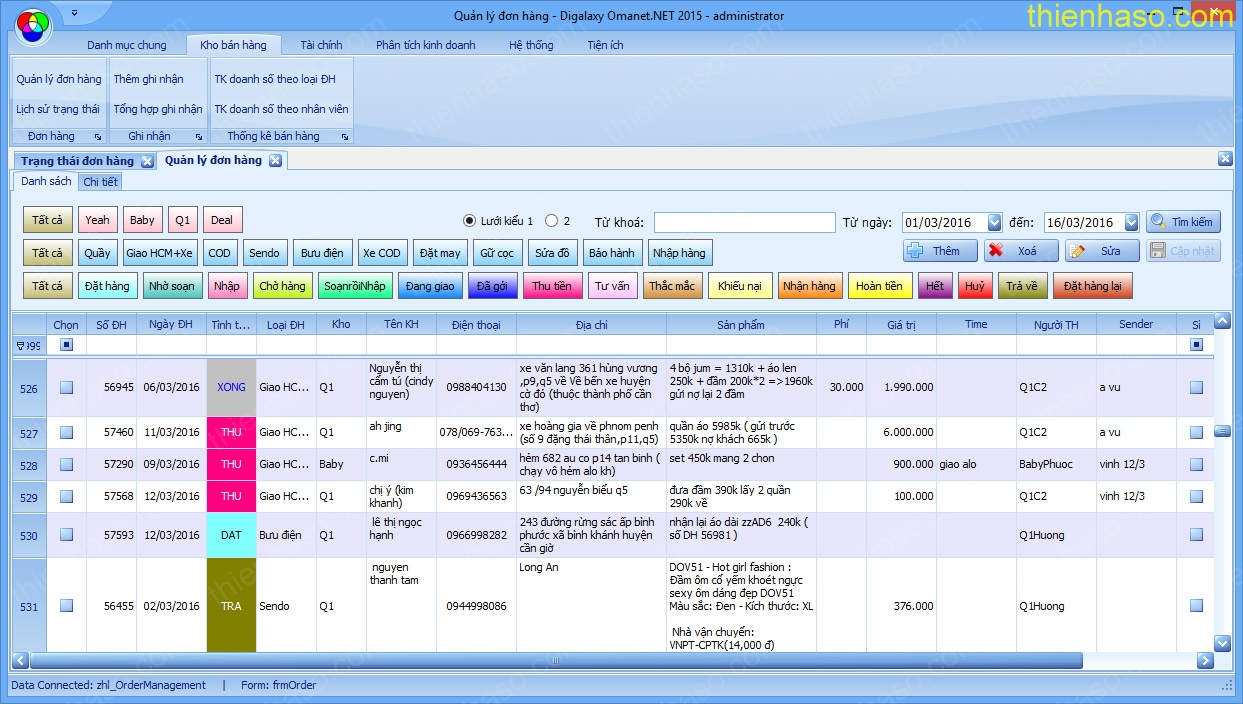Click the Xoá button with red X icon
1243x704 pixels.
click(1019, 251)
